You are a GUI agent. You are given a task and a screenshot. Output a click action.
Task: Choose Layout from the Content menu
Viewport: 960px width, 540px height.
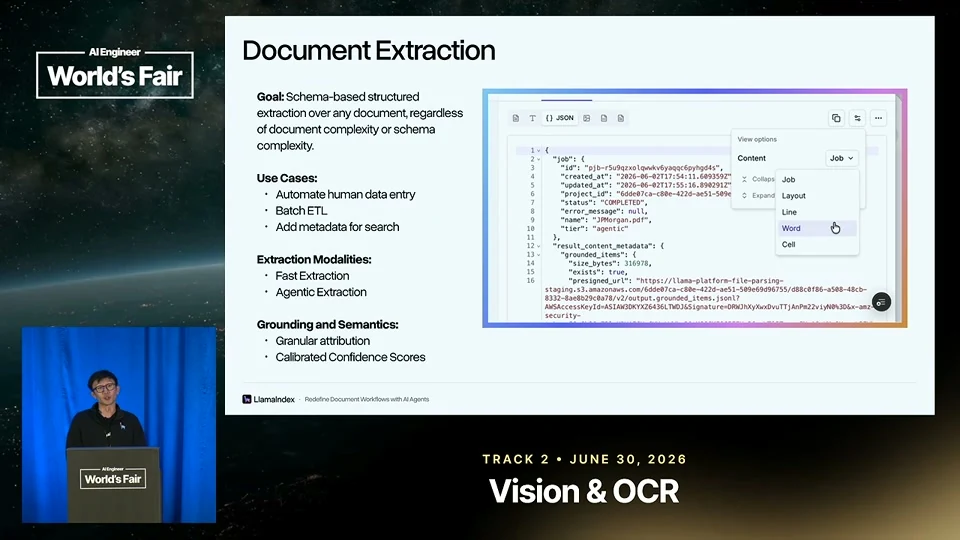click(x=817, y=196)
